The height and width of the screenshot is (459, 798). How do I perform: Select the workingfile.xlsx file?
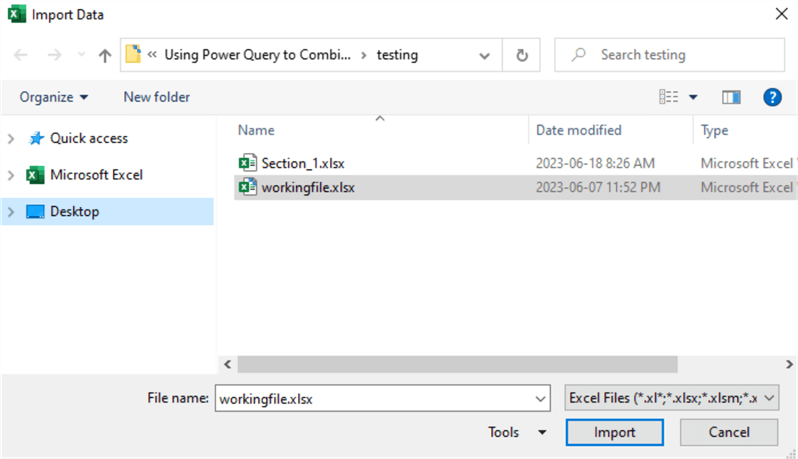pos(308,188)
